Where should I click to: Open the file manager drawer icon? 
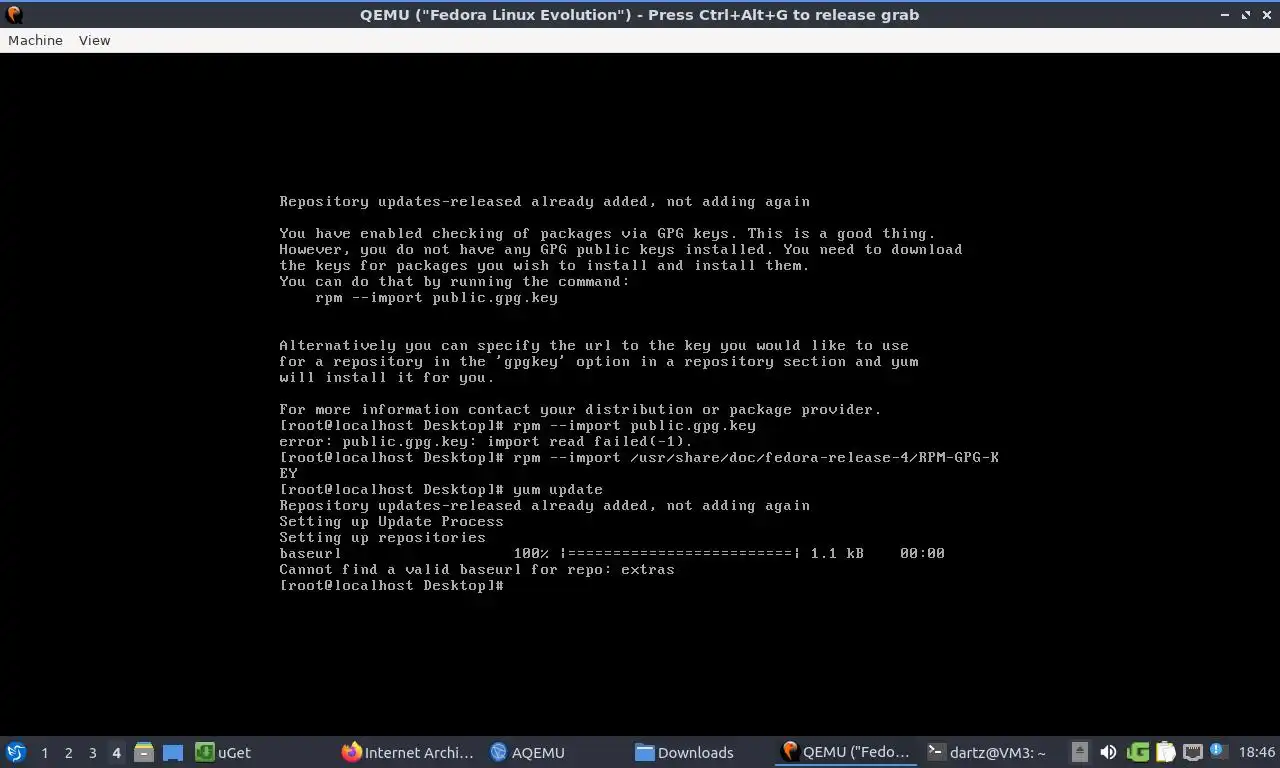tap(144, 752)
